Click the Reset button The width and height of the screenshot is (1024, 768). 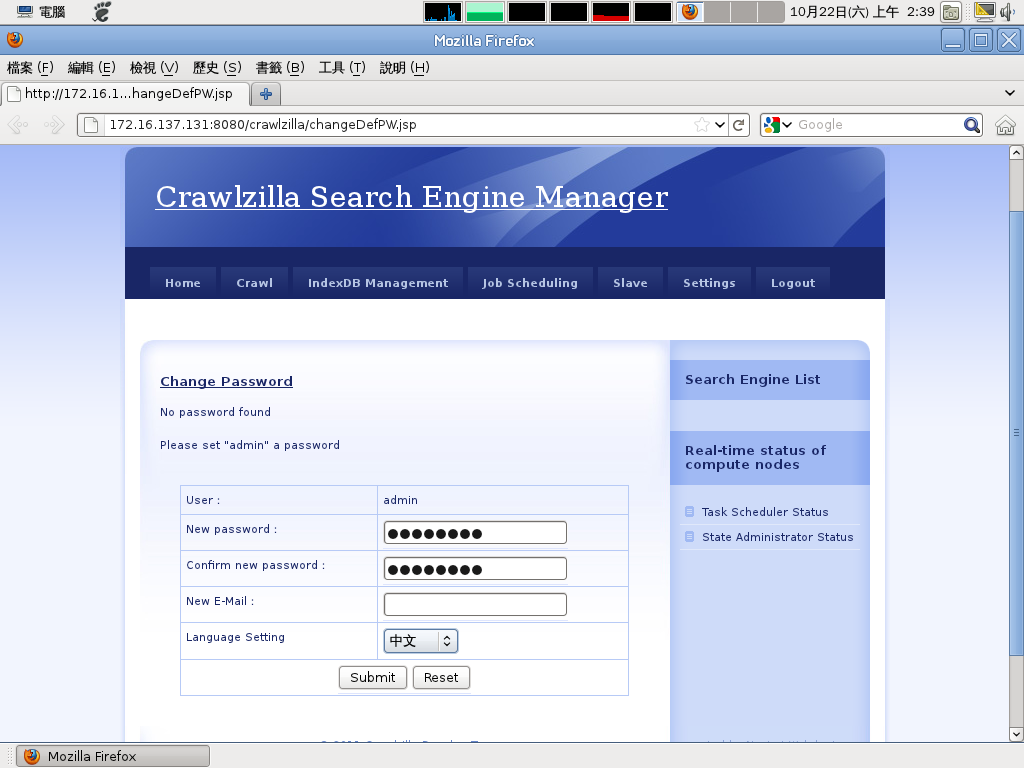click(x=441, y=677)
